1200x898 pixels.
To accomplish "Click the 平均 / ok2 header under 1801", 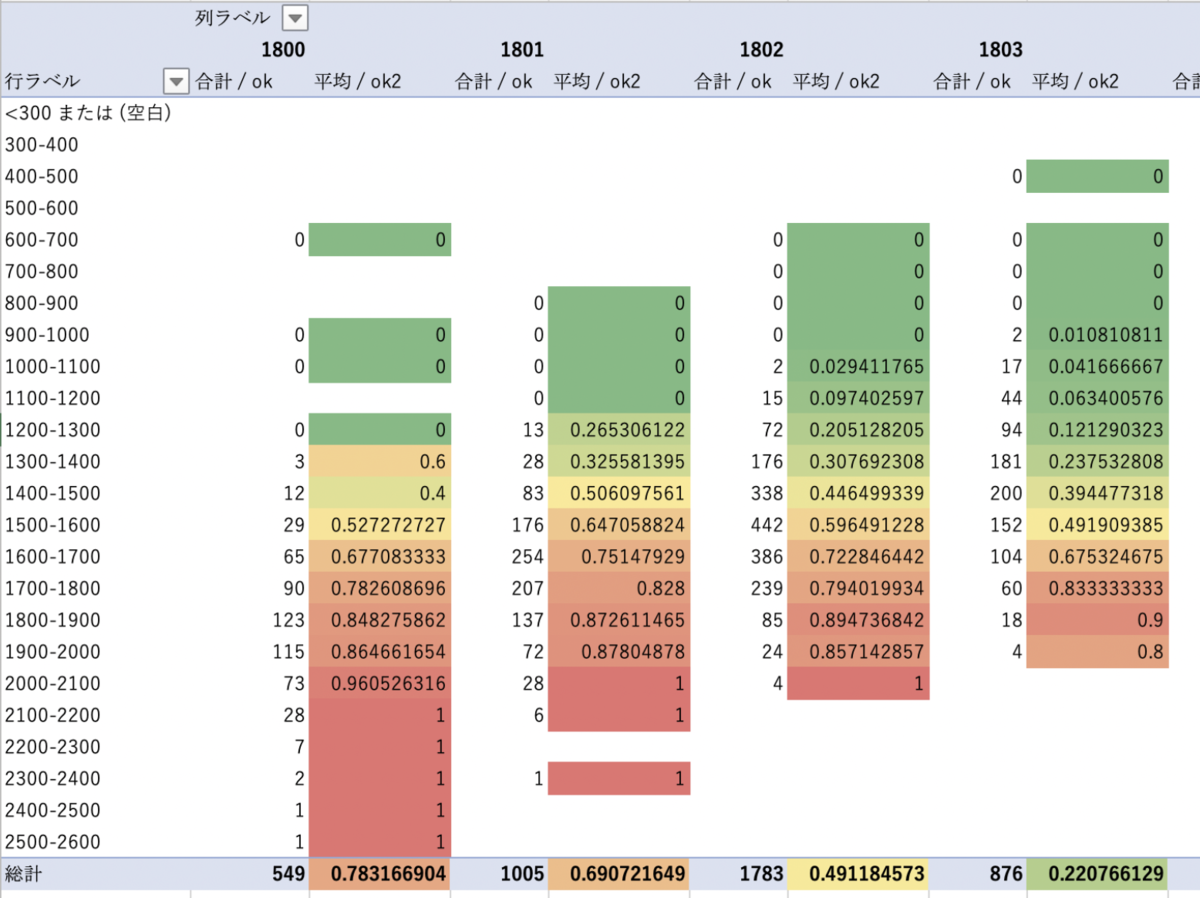I will point(597,81).
